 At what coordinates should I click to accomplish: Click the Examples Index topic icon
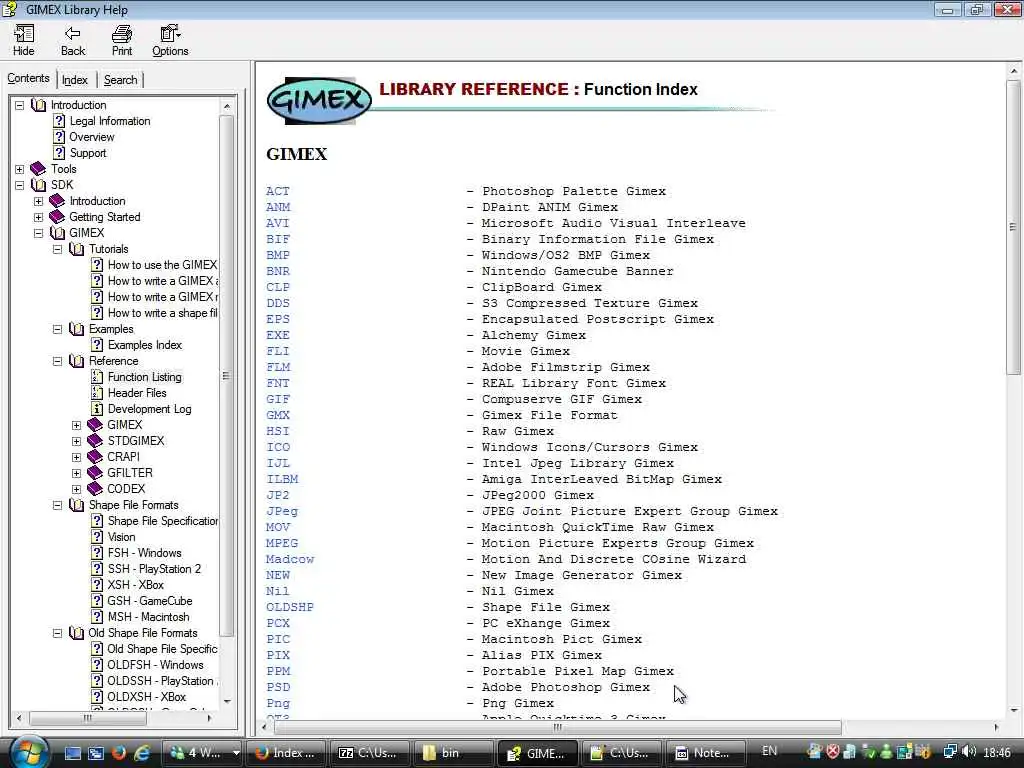pyautogui.click(x=97, y=345)
